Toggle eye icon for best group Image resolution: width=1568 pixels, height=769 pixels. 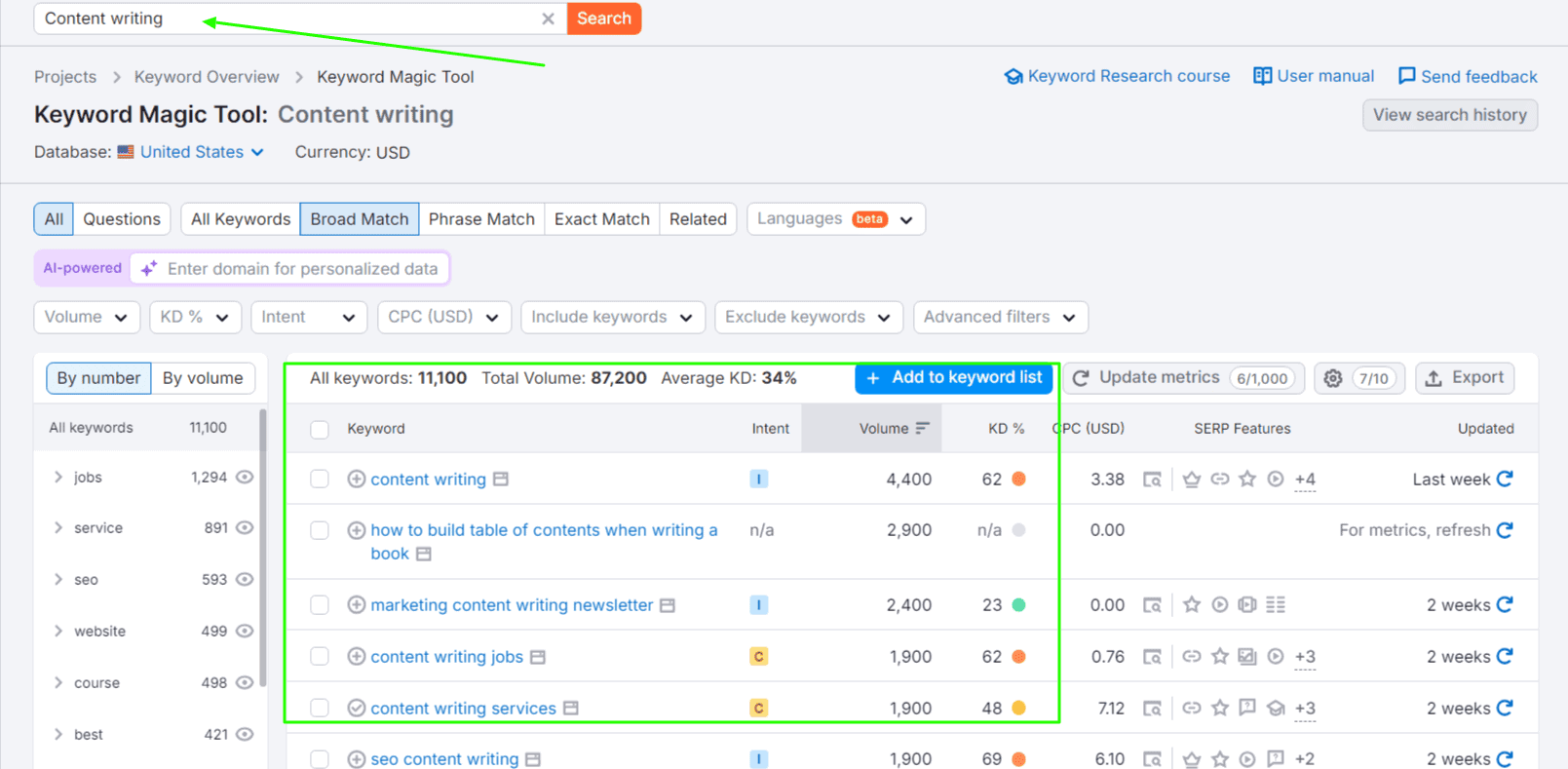coord(245,735)
